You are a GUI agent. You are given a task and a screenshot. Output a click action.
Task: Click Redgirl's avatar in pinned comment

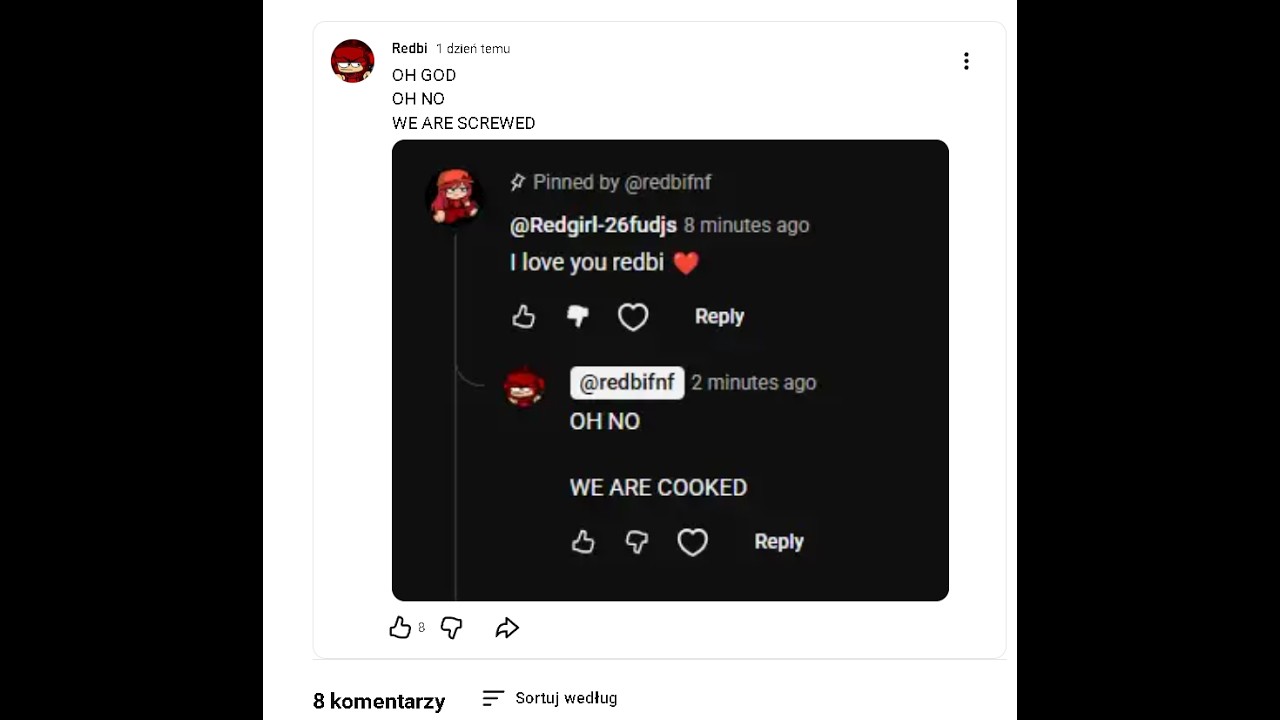(455, 195)
